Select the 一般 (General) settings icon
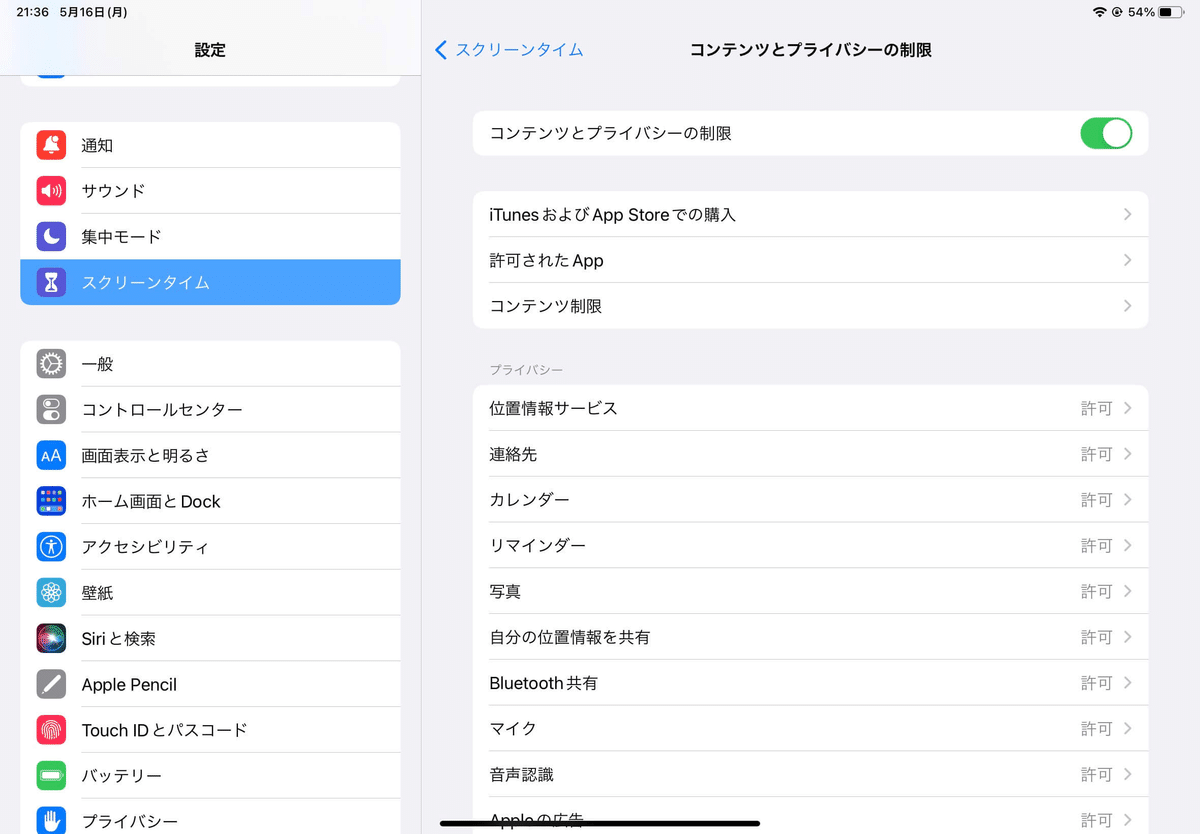Screen dimensions: 1200x834 (x=51, y=364)
